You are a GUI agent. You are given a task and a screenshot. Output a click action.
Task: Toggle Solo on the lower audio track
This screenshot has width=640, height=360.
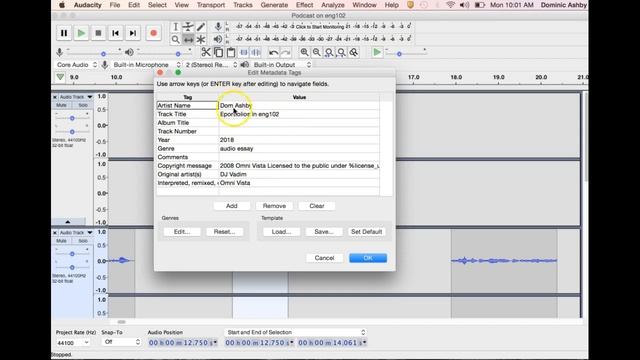83,241
